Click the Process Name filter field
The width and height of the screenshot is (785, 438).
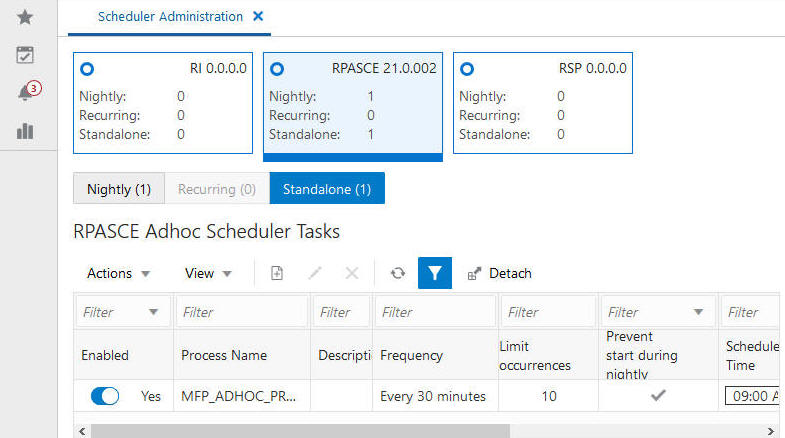241,312
